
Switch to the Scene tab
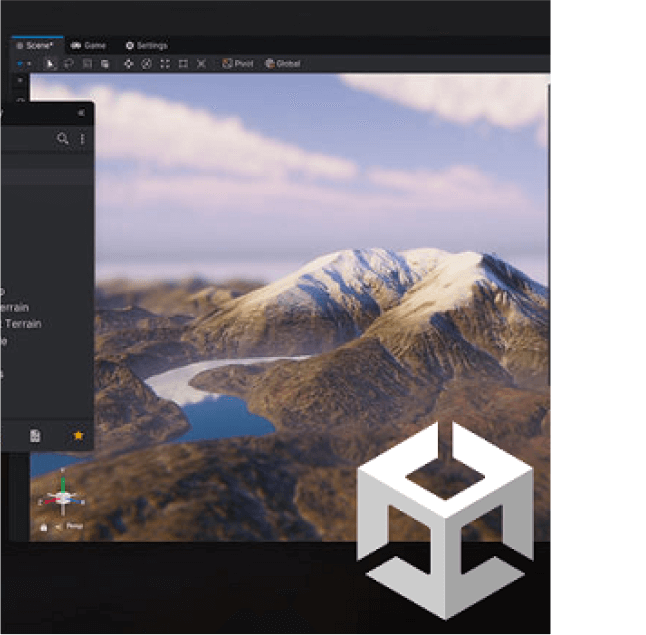click(36, 46)
